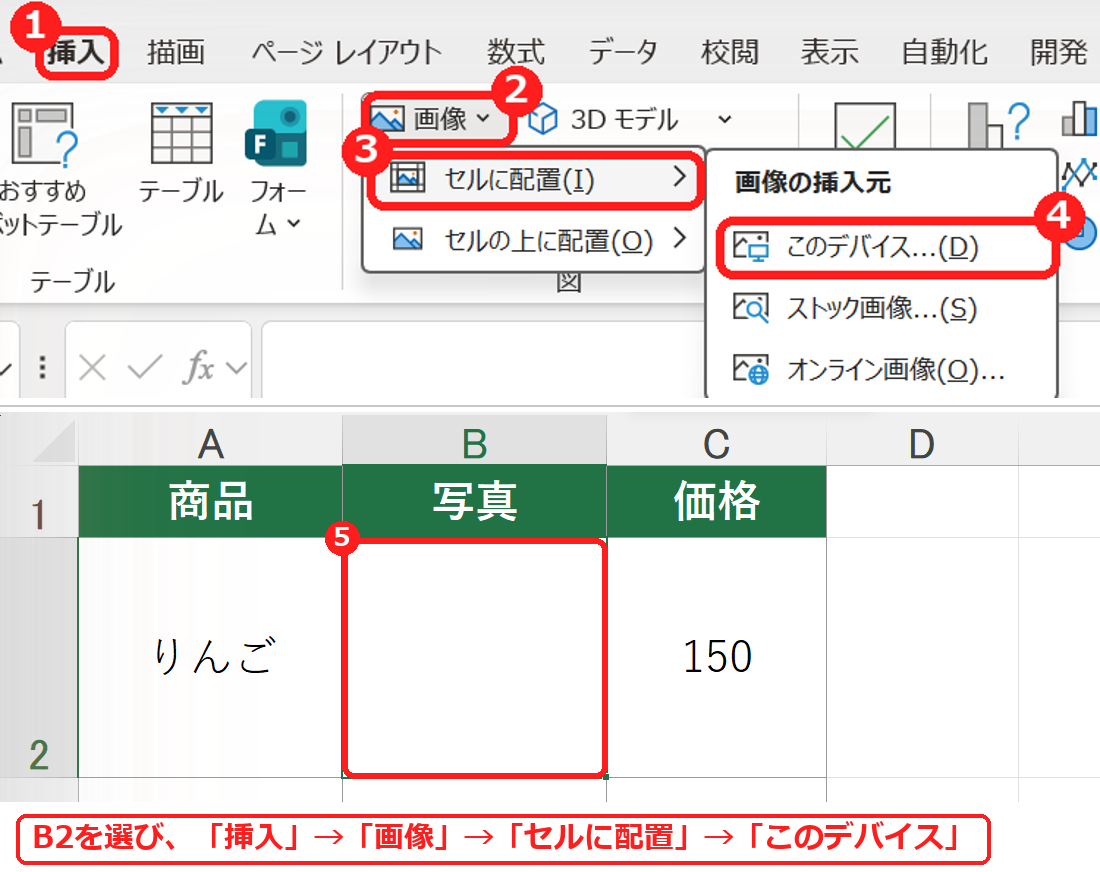Click the fx insert function icon
1100x872 pixels.
tap(199, 367)
